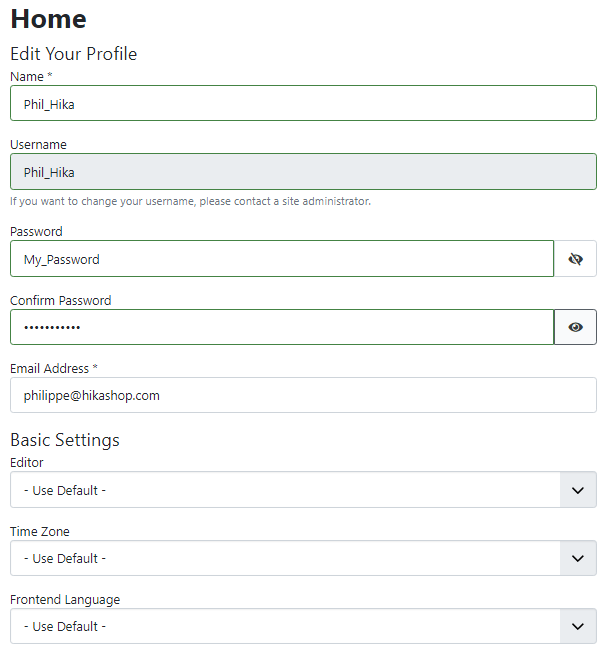Click the Editor label text
The height and width of the screenshot is (652, 607).
pyautogui.click(x=27, y=463)
